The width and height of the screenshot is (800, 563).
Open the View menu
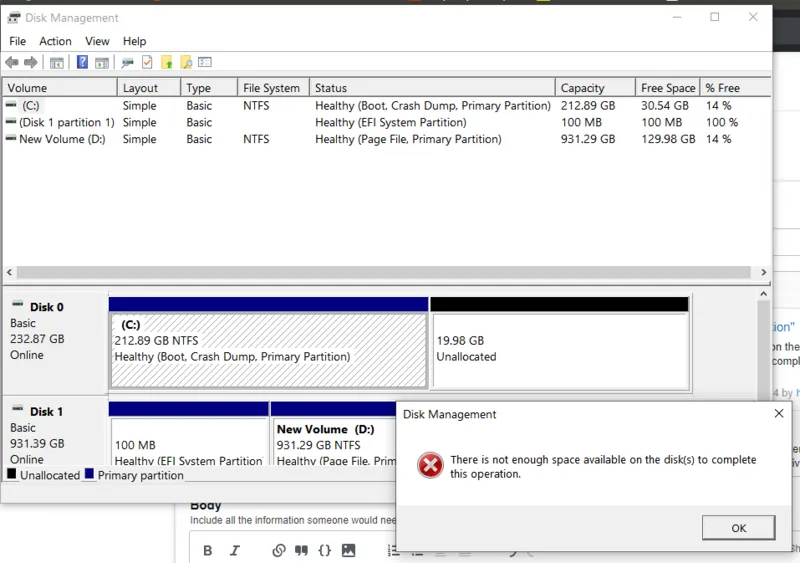tap(97, 41)
